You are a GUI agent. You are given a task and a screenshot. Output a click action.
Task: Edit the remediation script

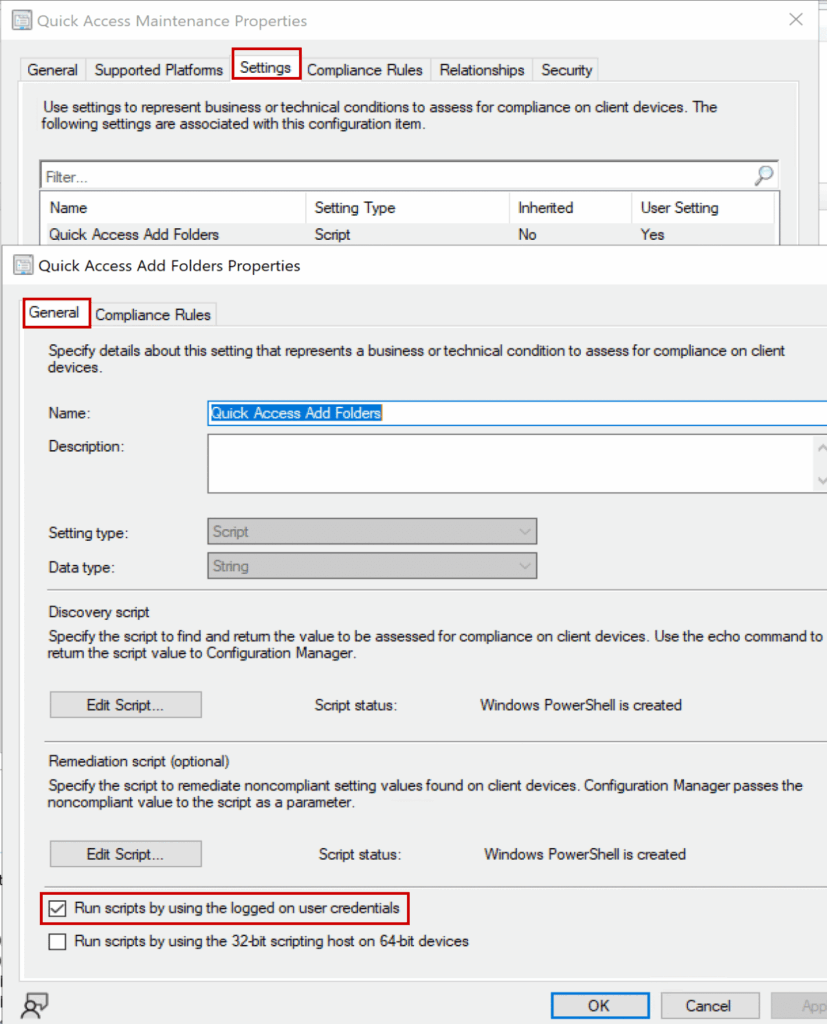pyautogui.click(x=124, y=854)
